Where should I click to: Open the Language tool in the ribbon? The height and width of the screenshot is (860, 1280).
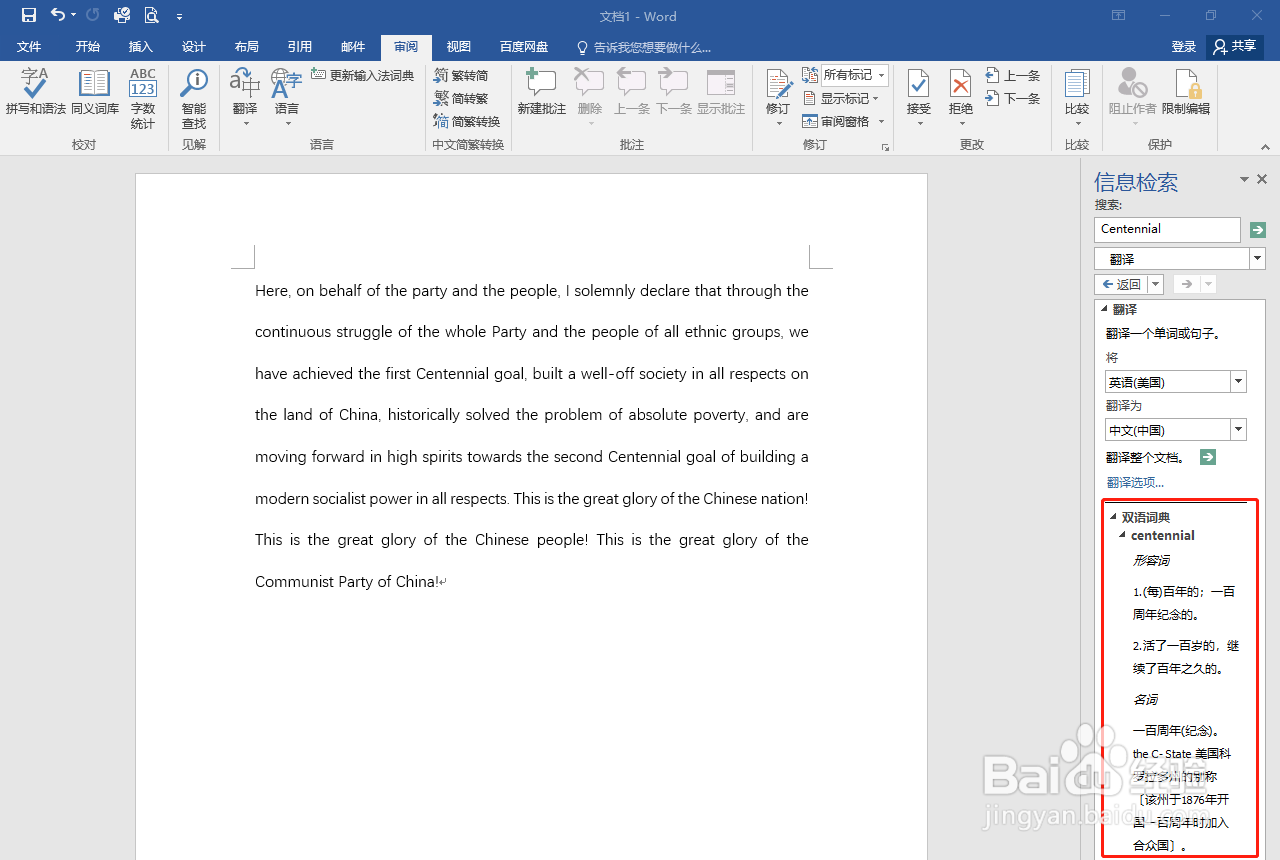[x=287, y=97]
